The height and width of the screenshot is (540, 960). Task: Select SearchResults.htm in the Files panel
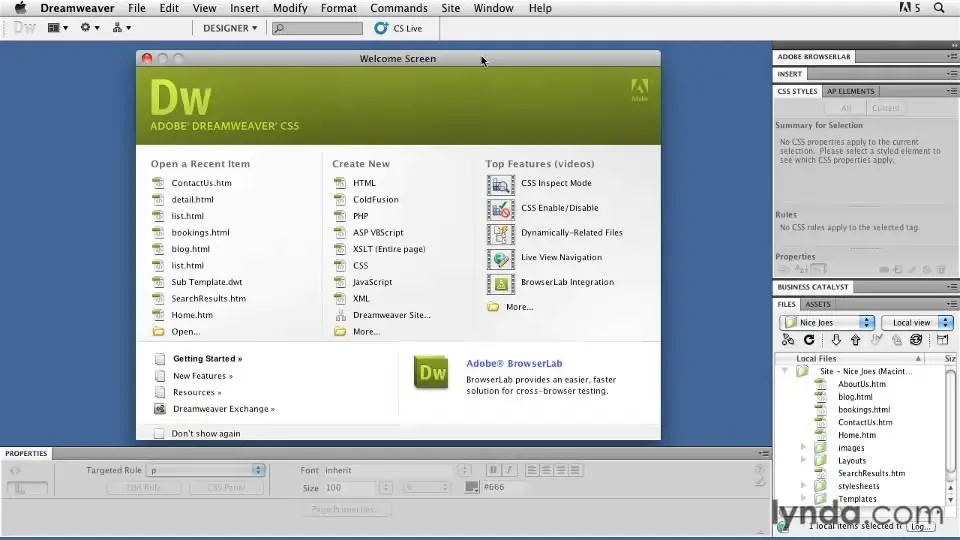tap(871, 473)
